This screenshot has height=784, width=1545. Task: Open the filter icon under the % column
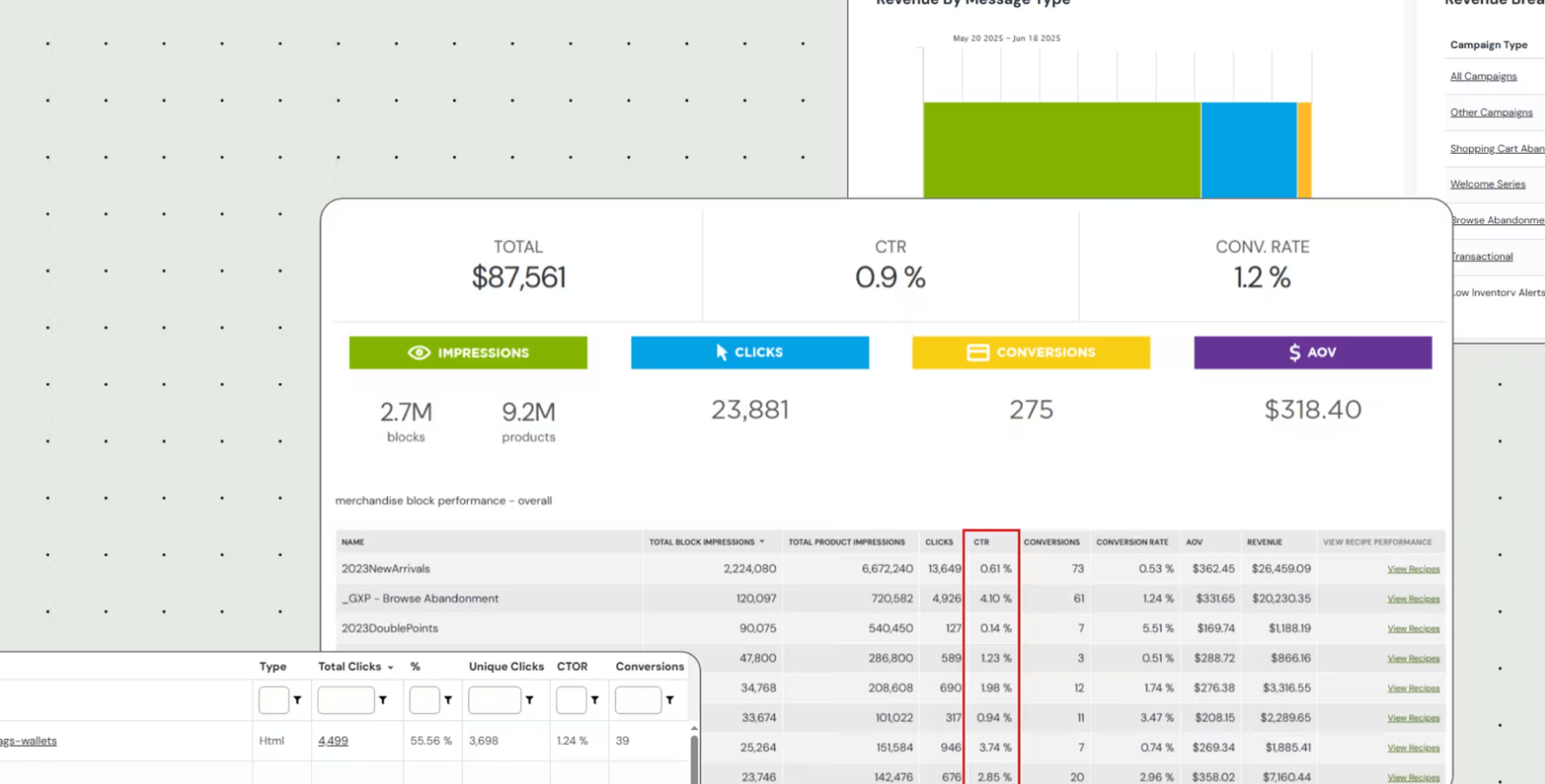click(447, 700)
